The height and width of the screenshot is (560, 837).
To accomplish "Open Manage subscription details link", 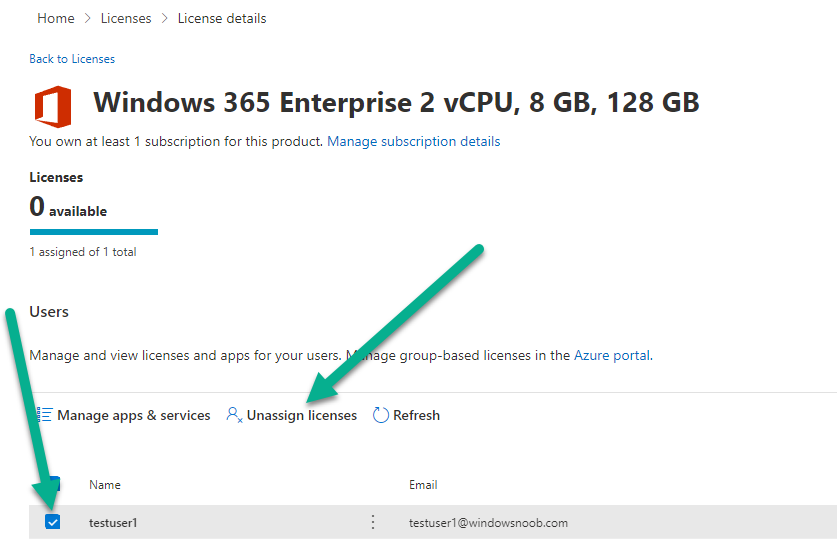I will pyautogui.click(x=414, y=141).
